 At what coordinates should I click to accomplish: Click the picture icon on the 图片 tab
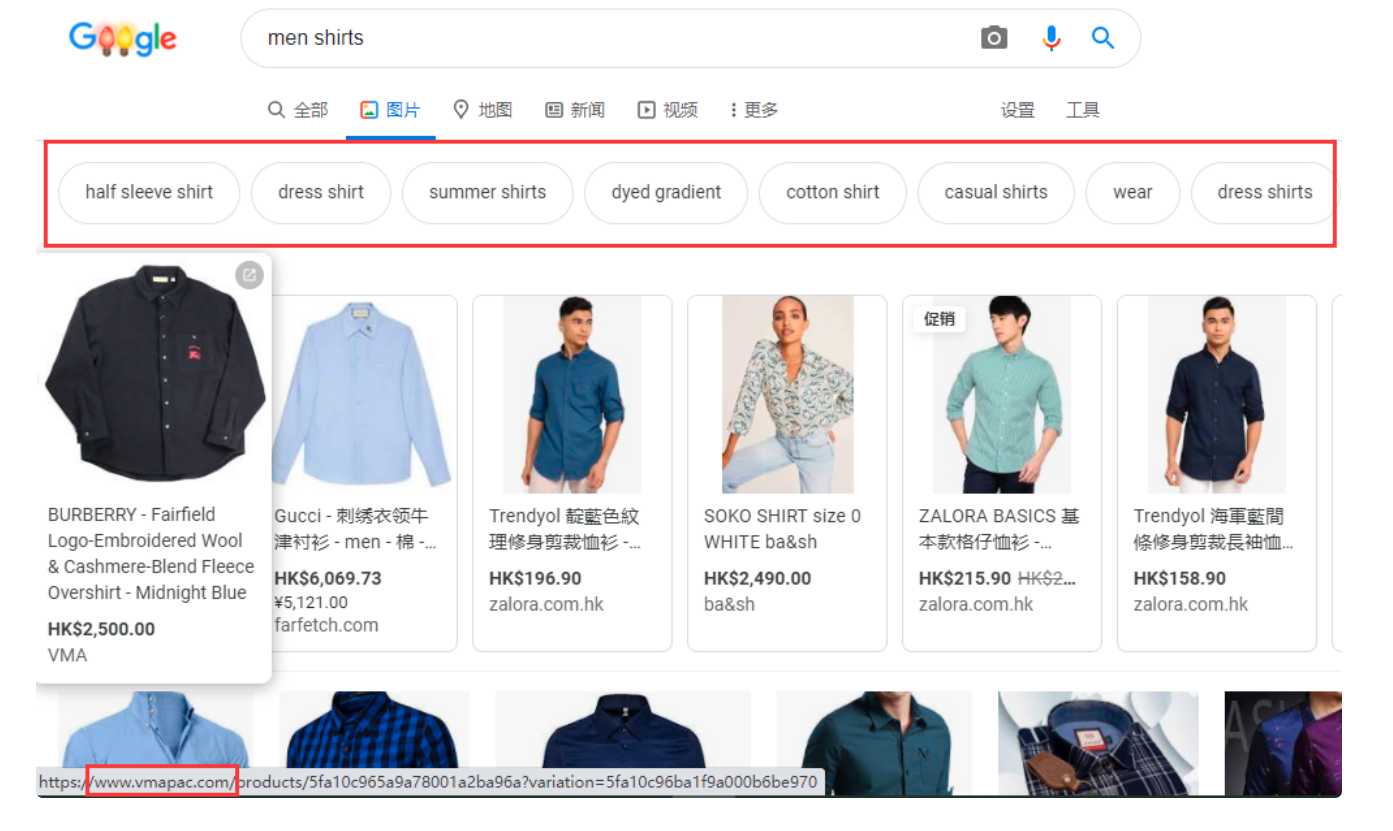click(x=369, y=109)
